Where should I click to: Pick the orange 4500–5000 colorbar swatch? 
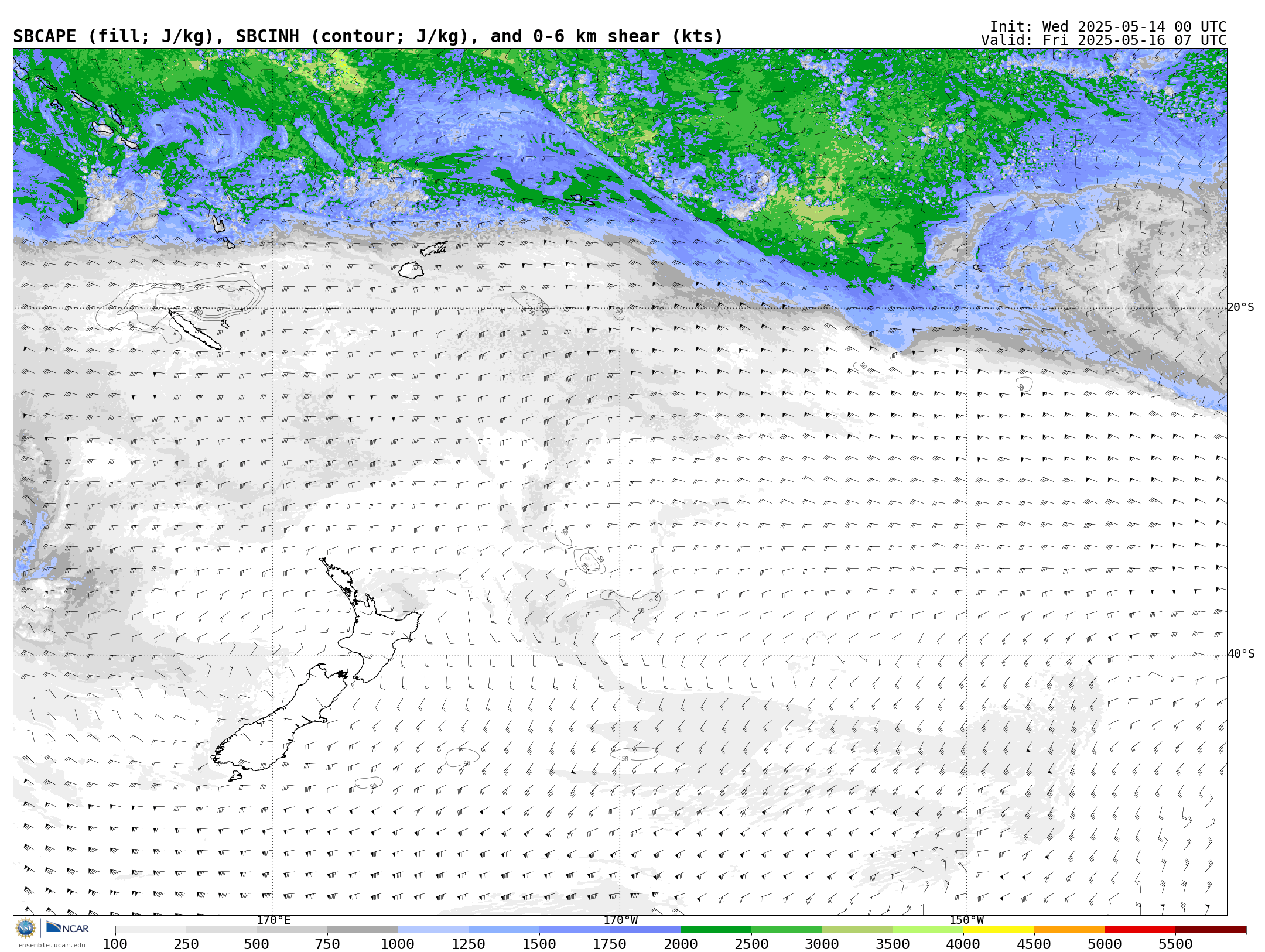click(x=1069, y=930)
